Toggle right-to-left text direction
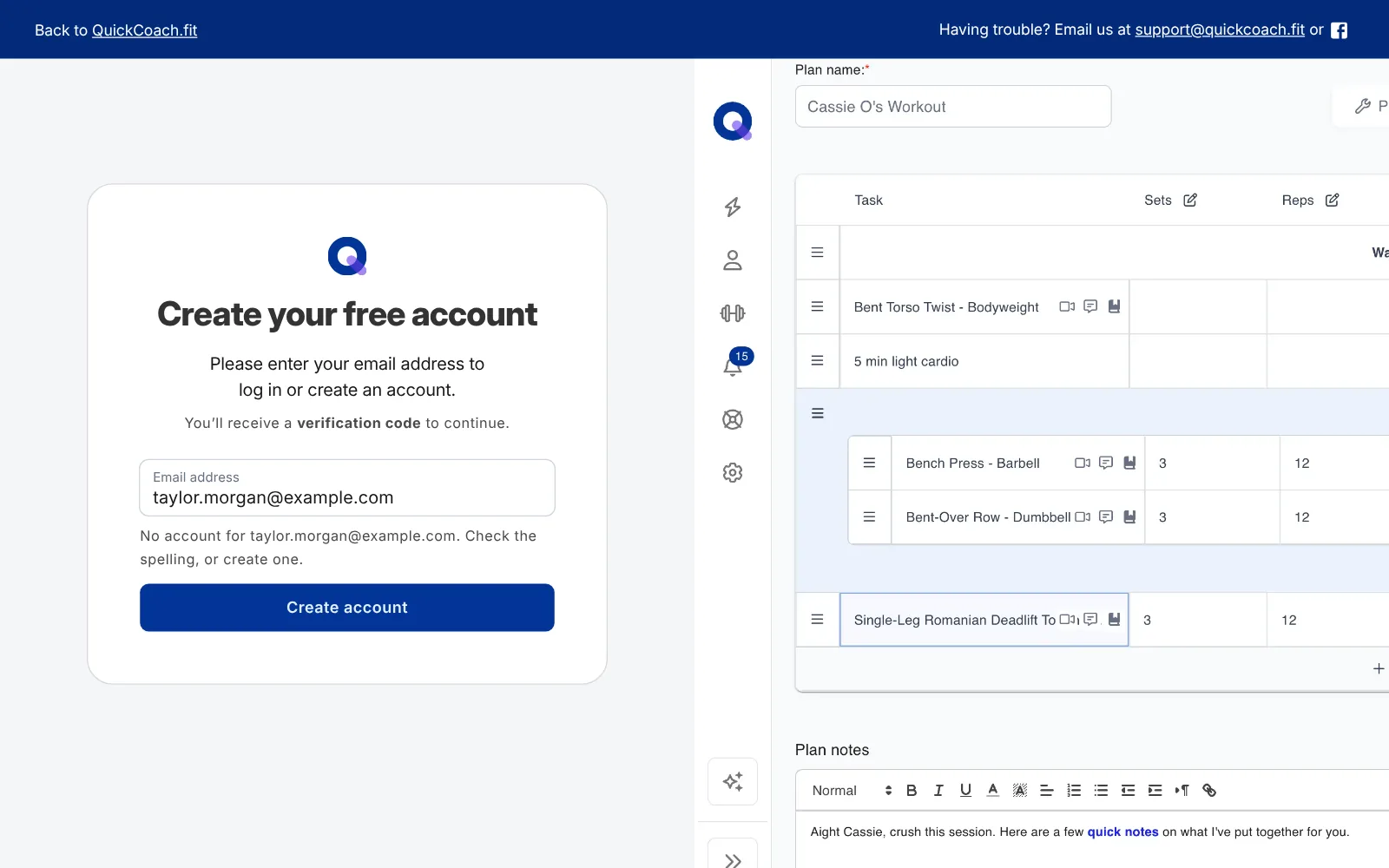The image size is (1389, 868). [1182, 790]
